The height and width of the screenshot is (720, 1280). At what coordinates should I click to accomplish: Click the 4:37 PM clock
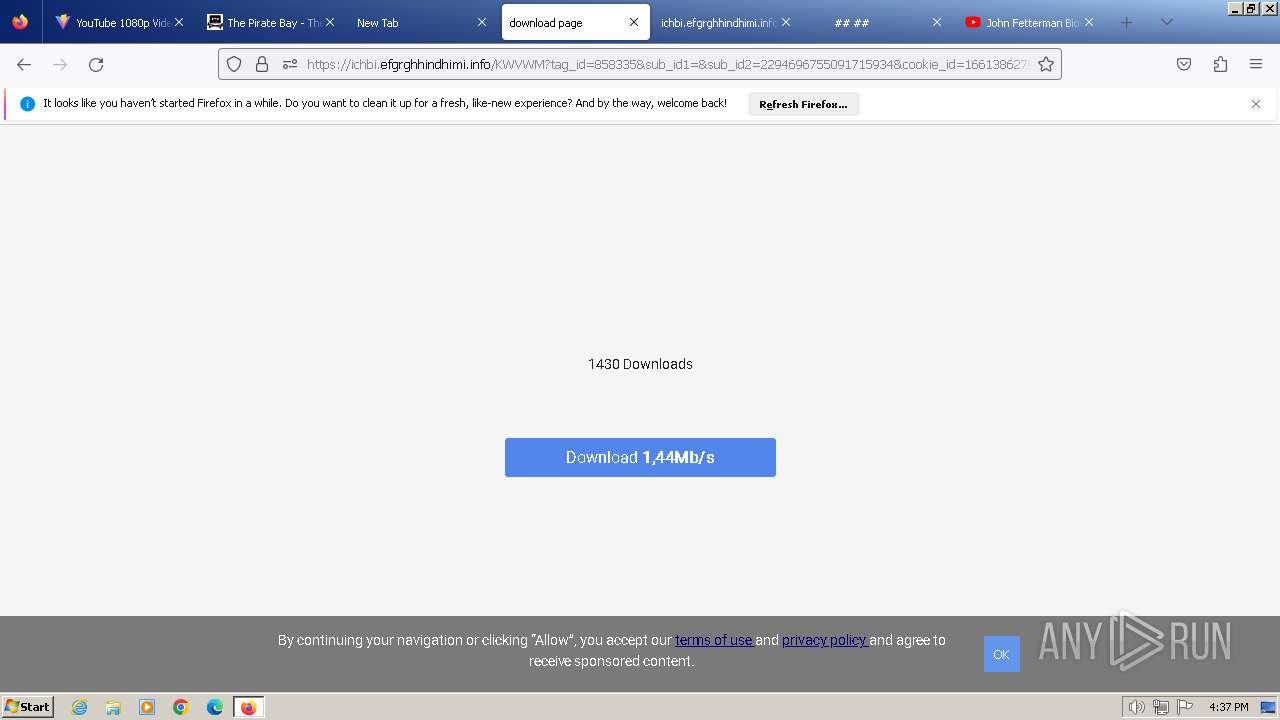(x=1228, y=707)
